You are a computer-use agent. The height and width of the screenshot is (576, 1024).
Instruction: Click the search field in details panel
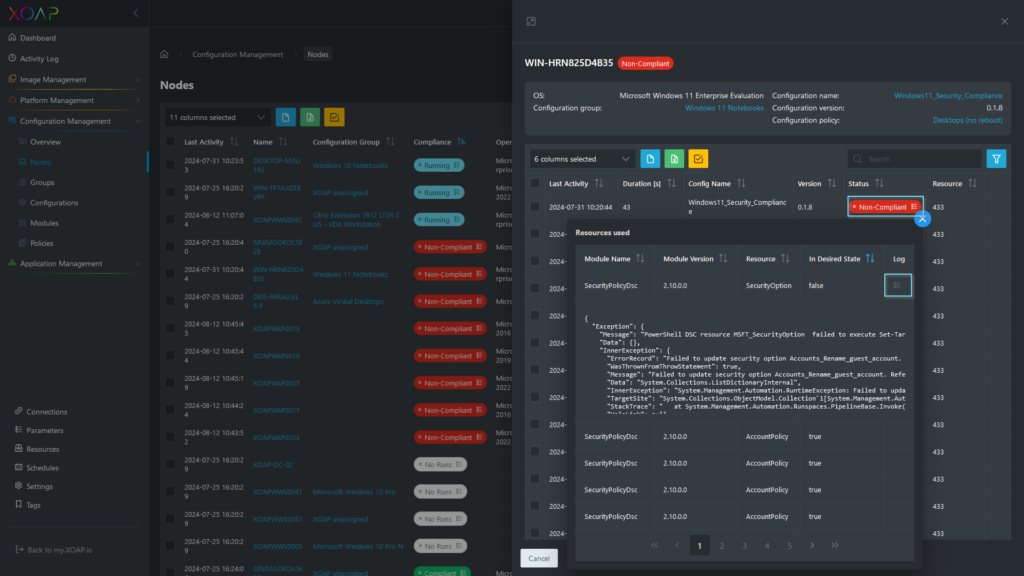[x=914, y=159]
